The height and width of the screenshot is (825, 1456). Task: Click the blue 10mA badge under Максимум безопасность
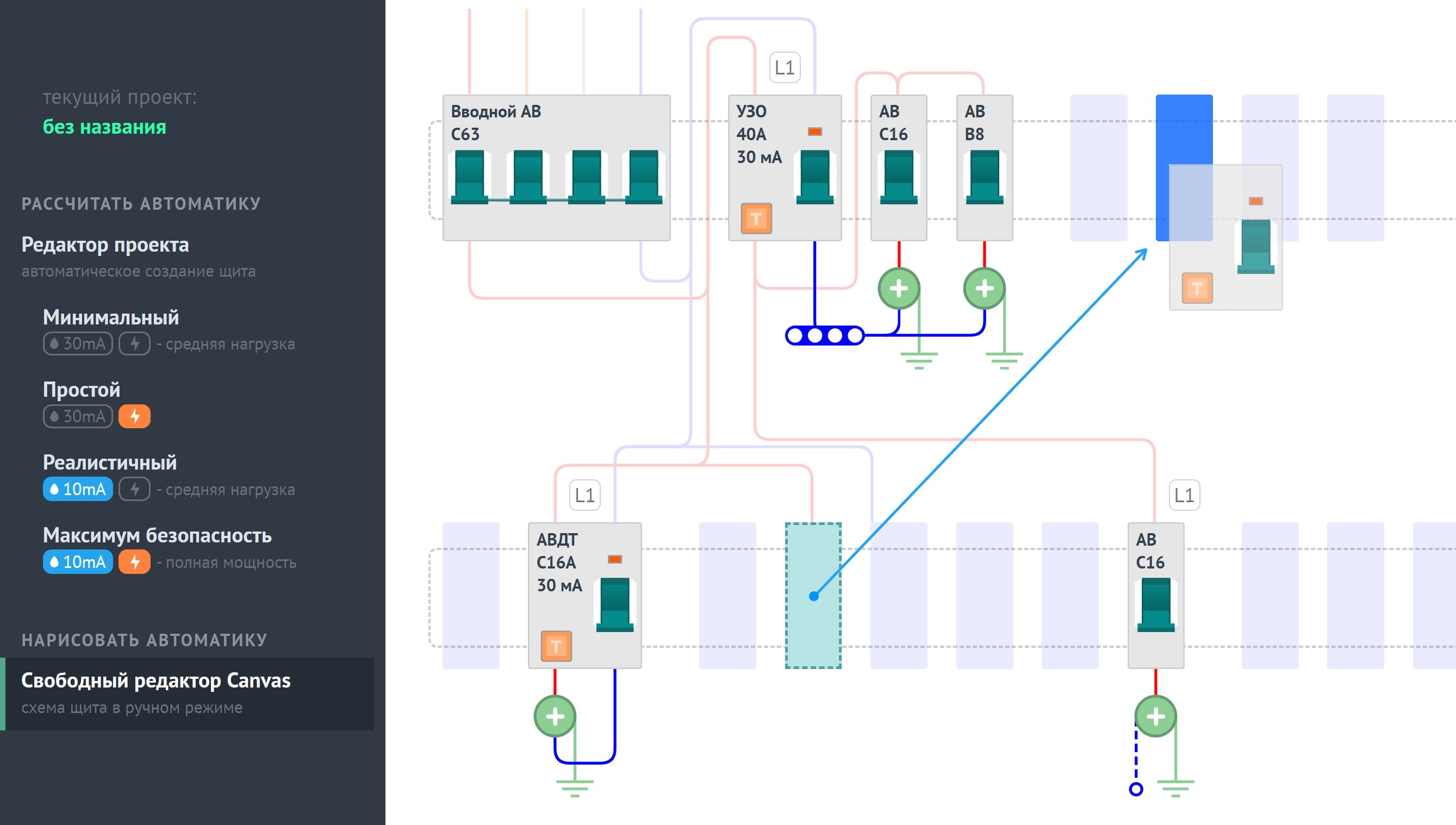click(x=78, y=562)
